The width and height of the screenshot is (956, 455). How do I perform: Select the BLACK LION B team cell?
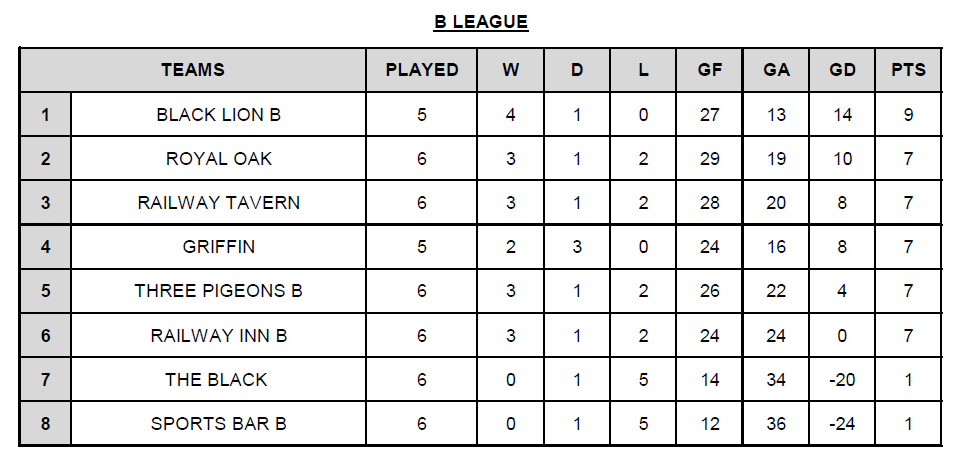(x=218, y=115)
